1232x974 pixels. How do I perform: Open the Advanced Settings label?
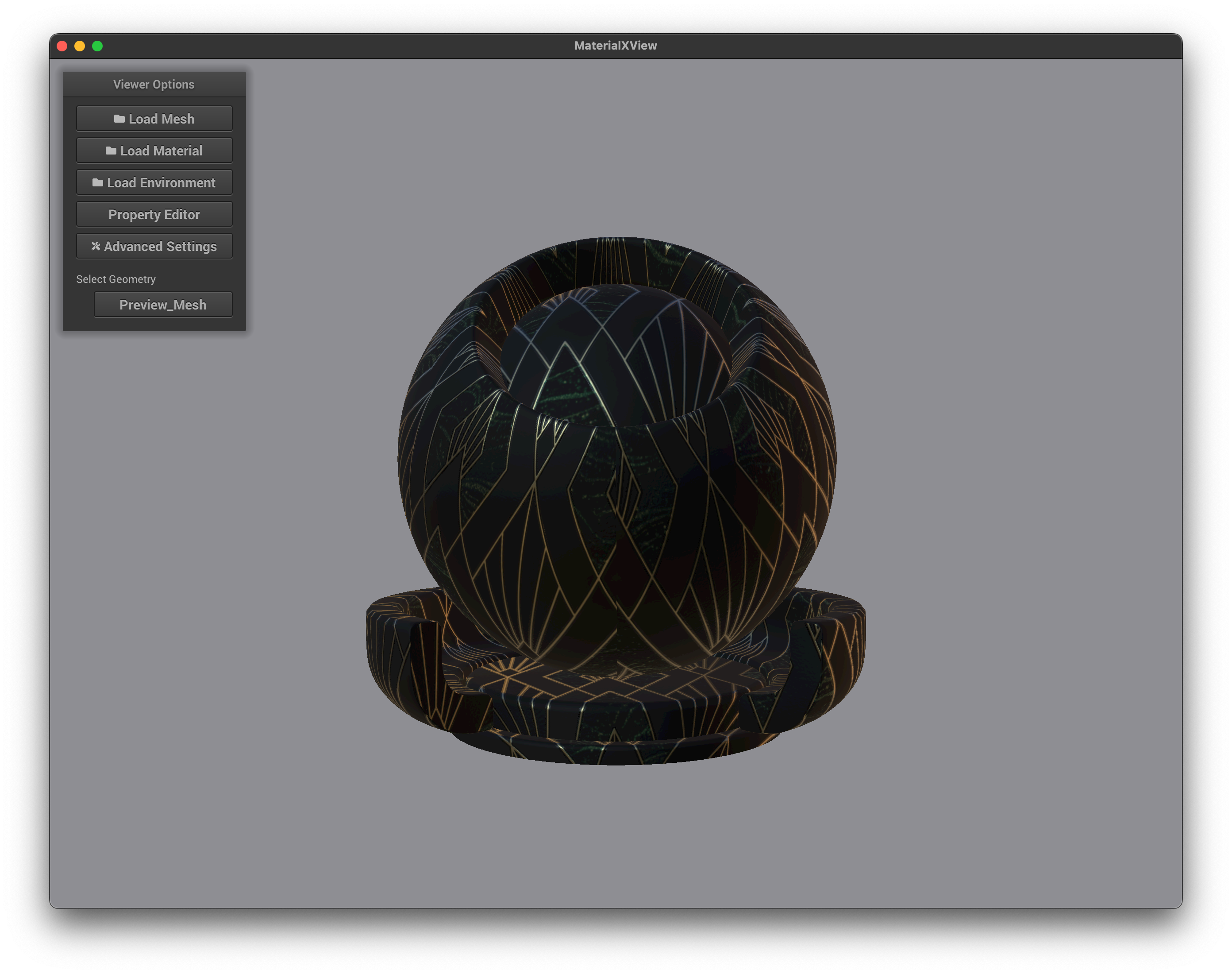[x=160, y=246]
